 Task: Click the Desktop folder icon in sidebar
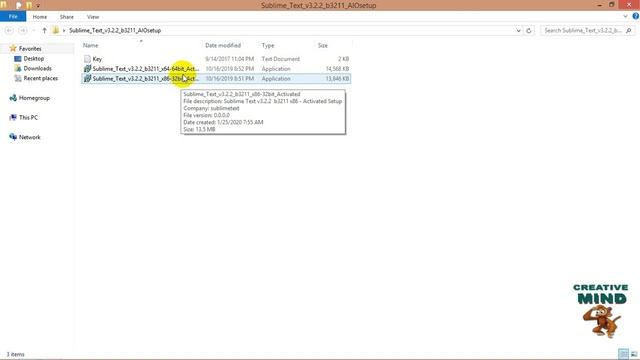tap(18, 58)
